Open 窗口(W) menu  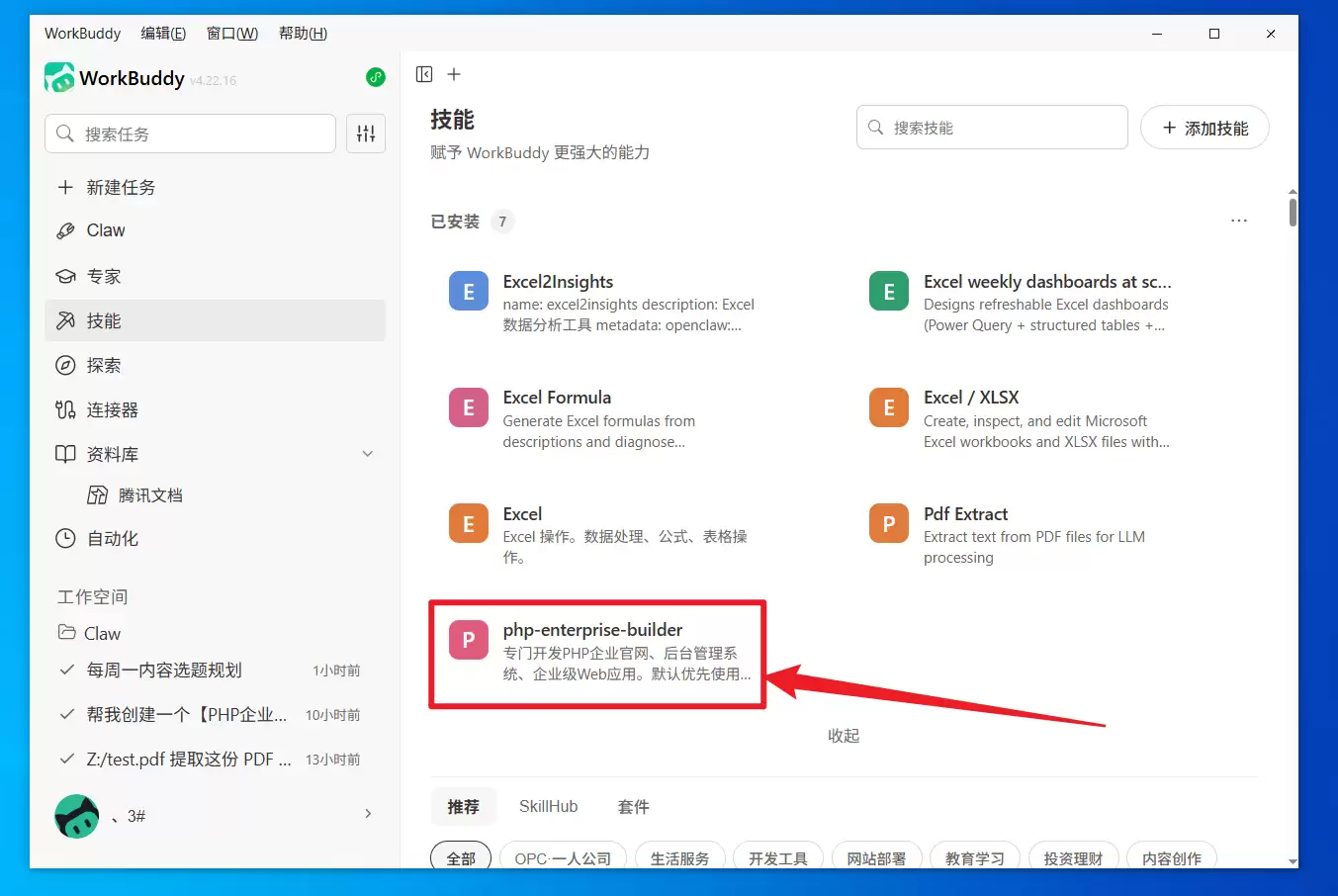click(x=232, y=33)
